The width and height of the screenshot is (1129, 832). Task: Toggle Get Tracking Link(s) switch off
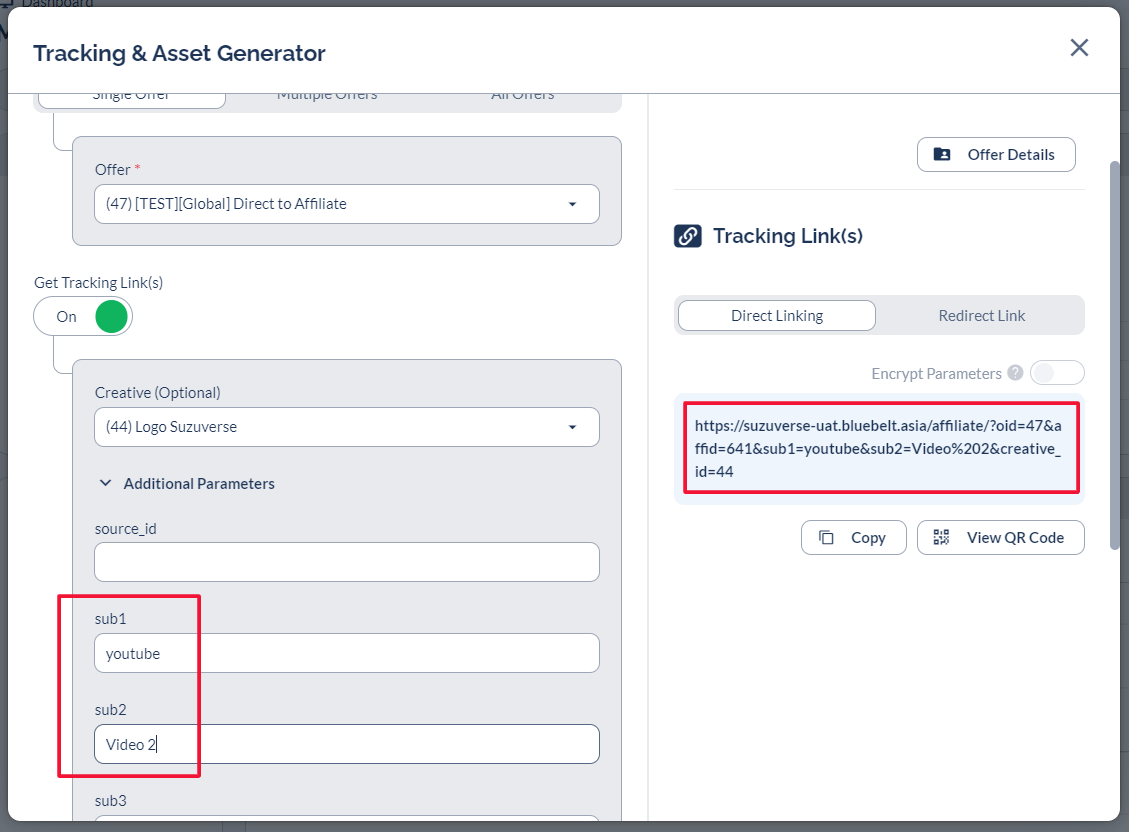(x=83, y=317)
